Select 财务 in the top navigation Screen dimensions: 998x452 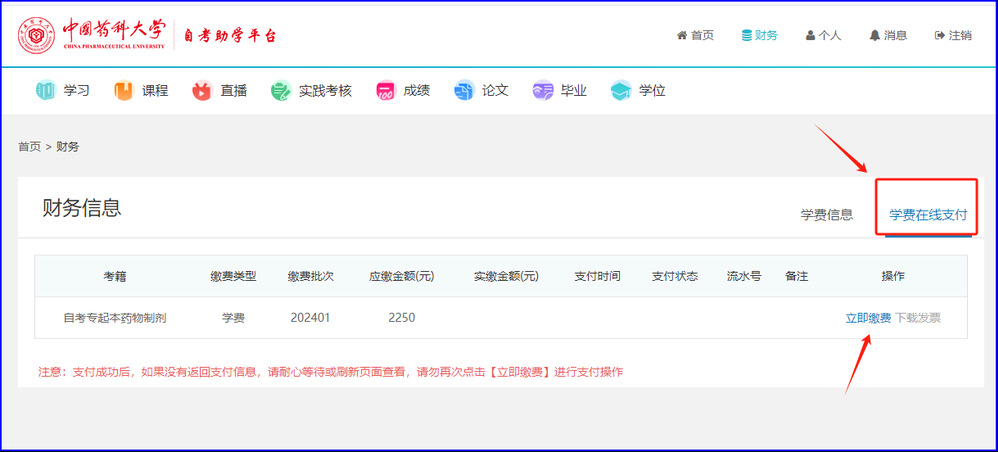pos(759,35)
